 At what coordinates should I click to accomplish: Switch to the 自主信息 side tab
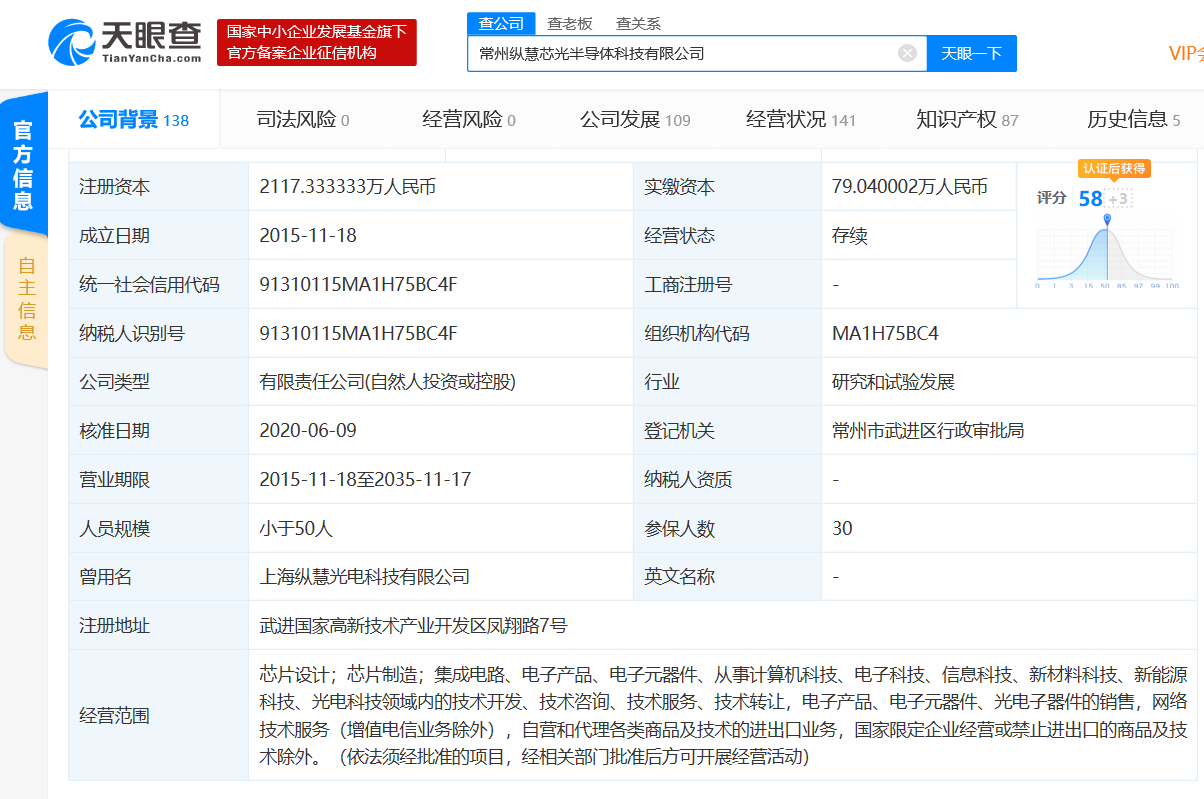coord(26,298)
